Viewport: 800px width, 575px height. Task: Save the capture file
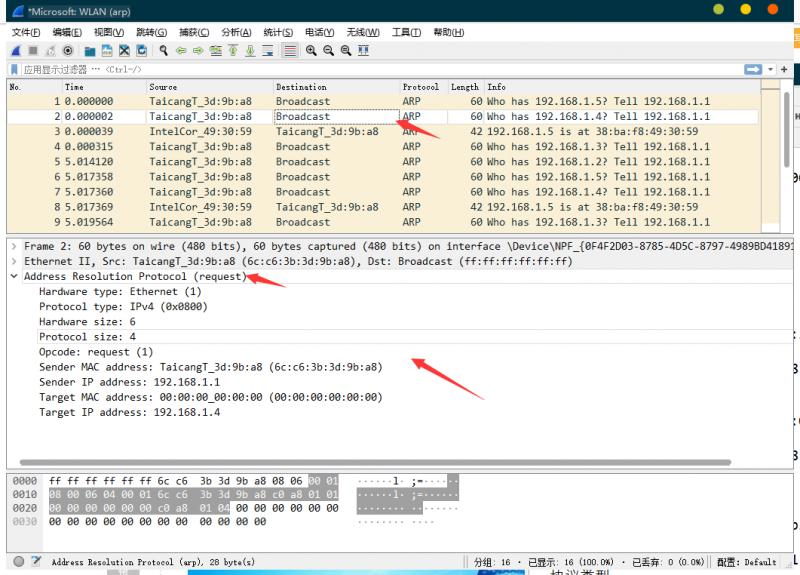click(x=107, y=51)
